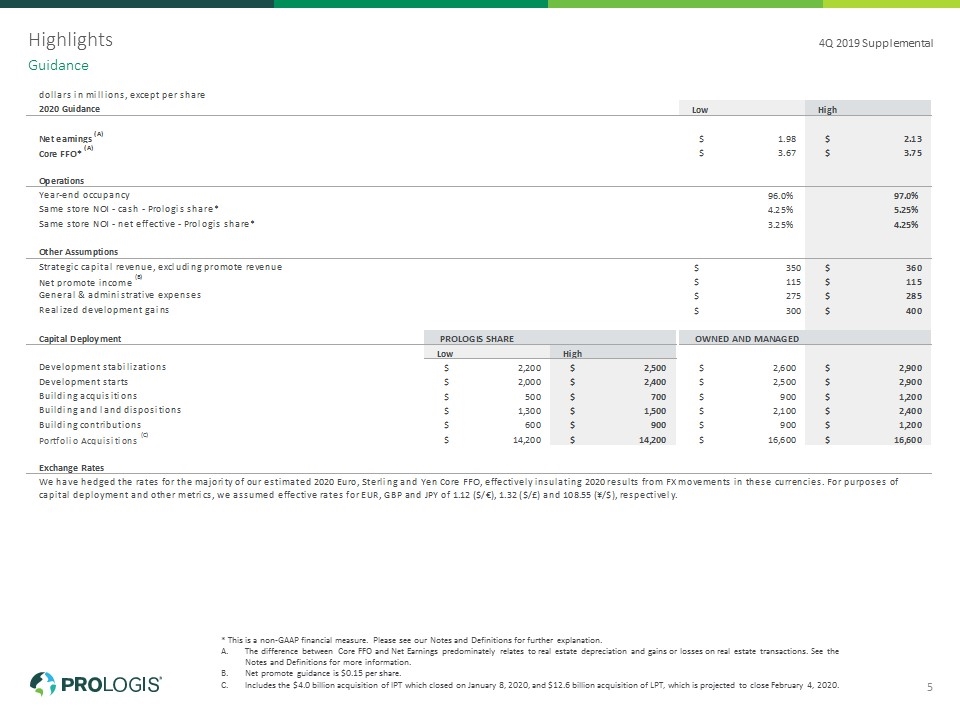960x720 pixels.
Task: Select the Strategic capital revenue row label
Action: click(160, 267)
